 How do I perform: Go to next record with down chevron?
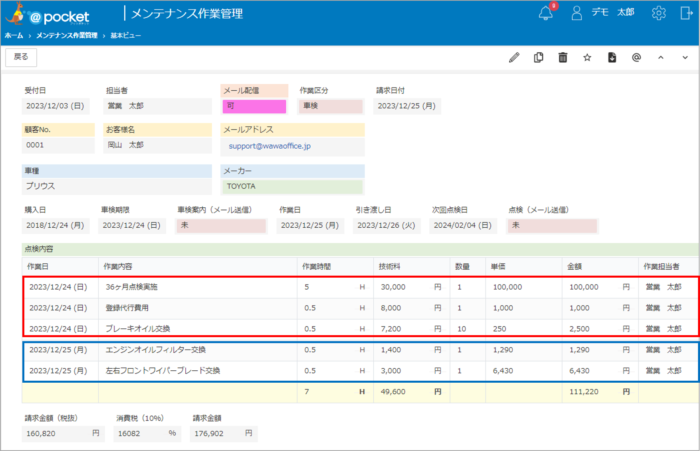pyautogui.click(x=685, y=58)
